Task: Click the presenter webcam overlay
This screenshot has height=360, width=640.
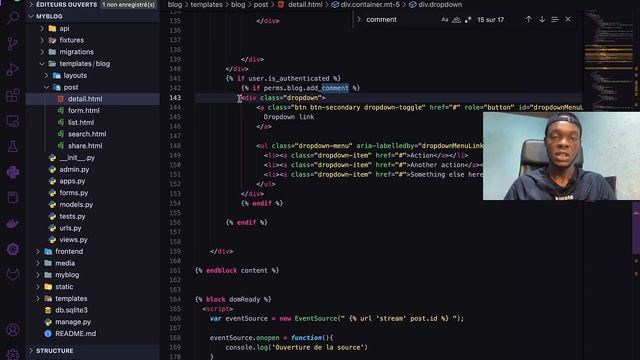Action: pos(561,156)
